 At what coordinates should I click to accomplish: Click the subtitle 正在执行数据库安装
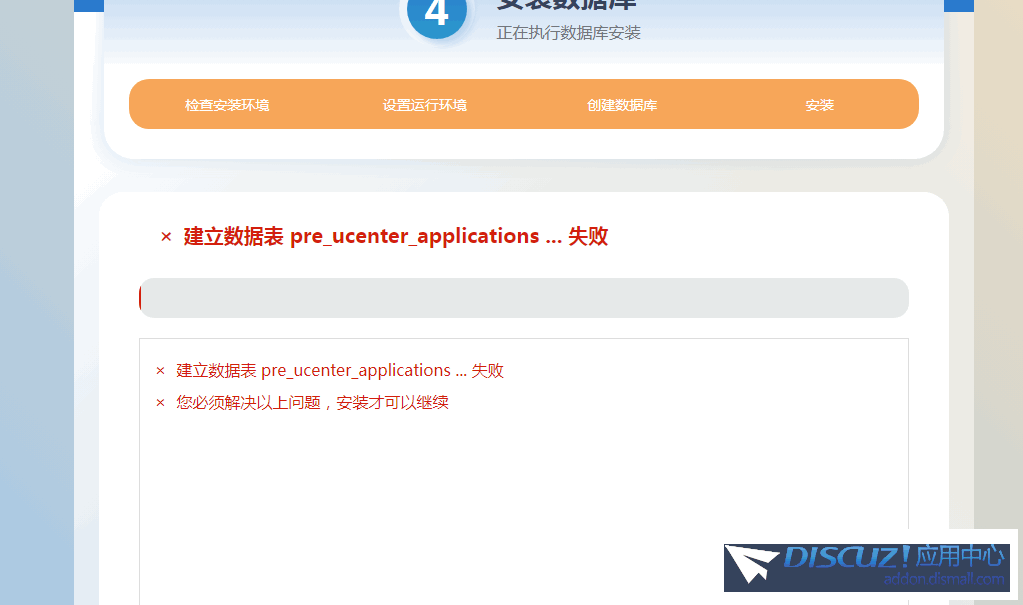pos(568,33)
